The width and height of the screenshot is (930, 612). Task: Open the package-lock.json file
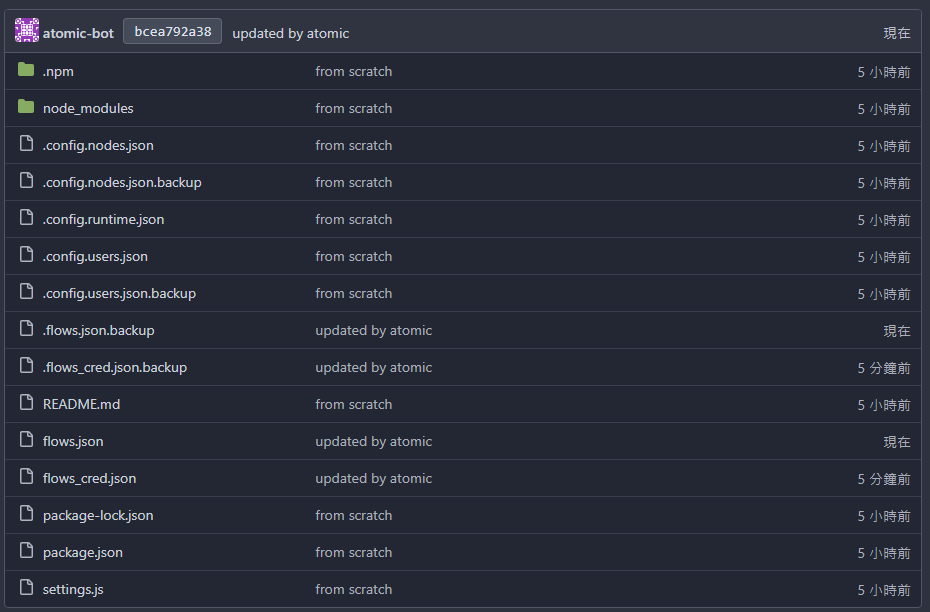pyautogui.click(x=98, y=515)
